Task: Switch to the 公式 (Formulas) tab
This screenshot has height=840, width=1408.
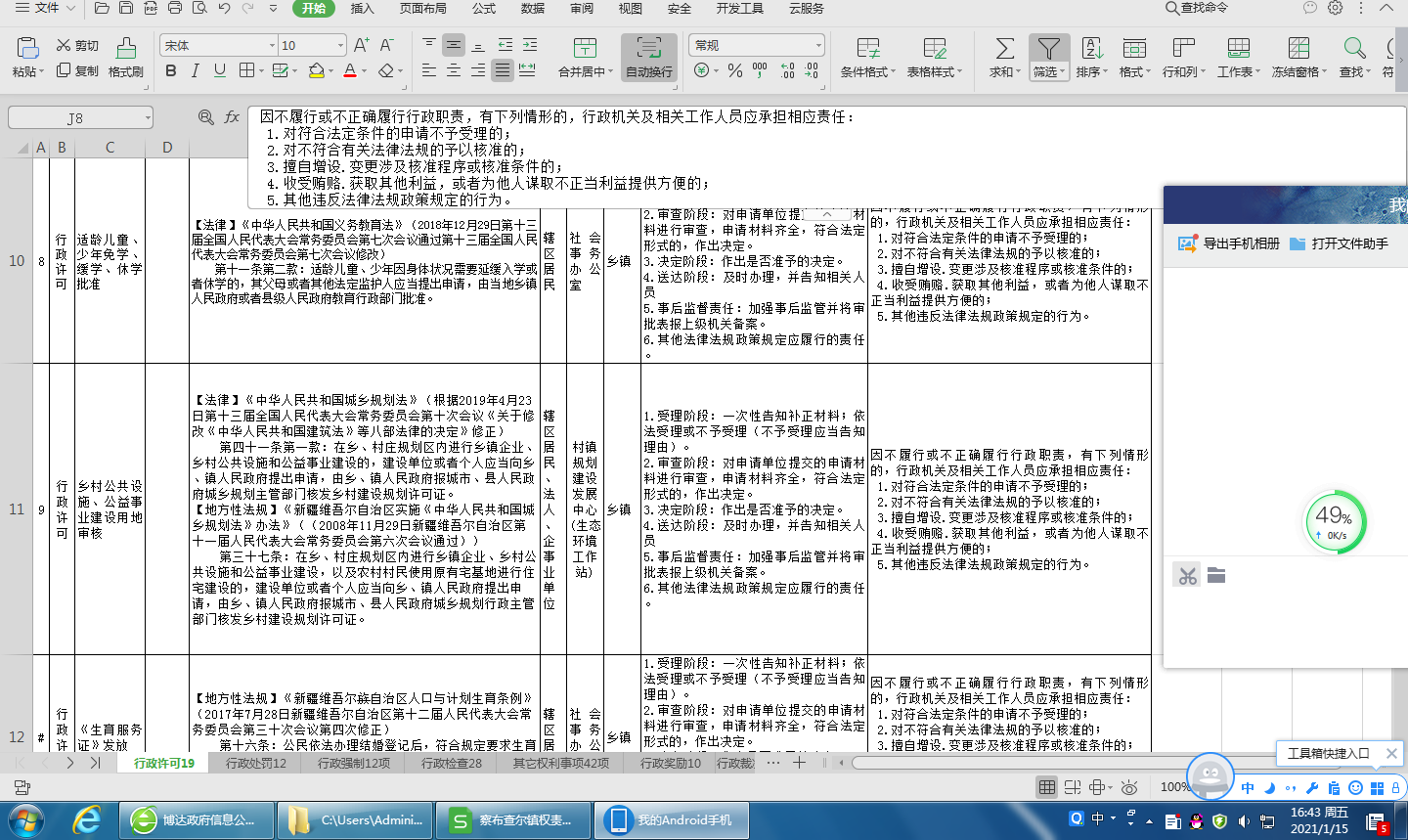Action: click(x=484, y=8)
